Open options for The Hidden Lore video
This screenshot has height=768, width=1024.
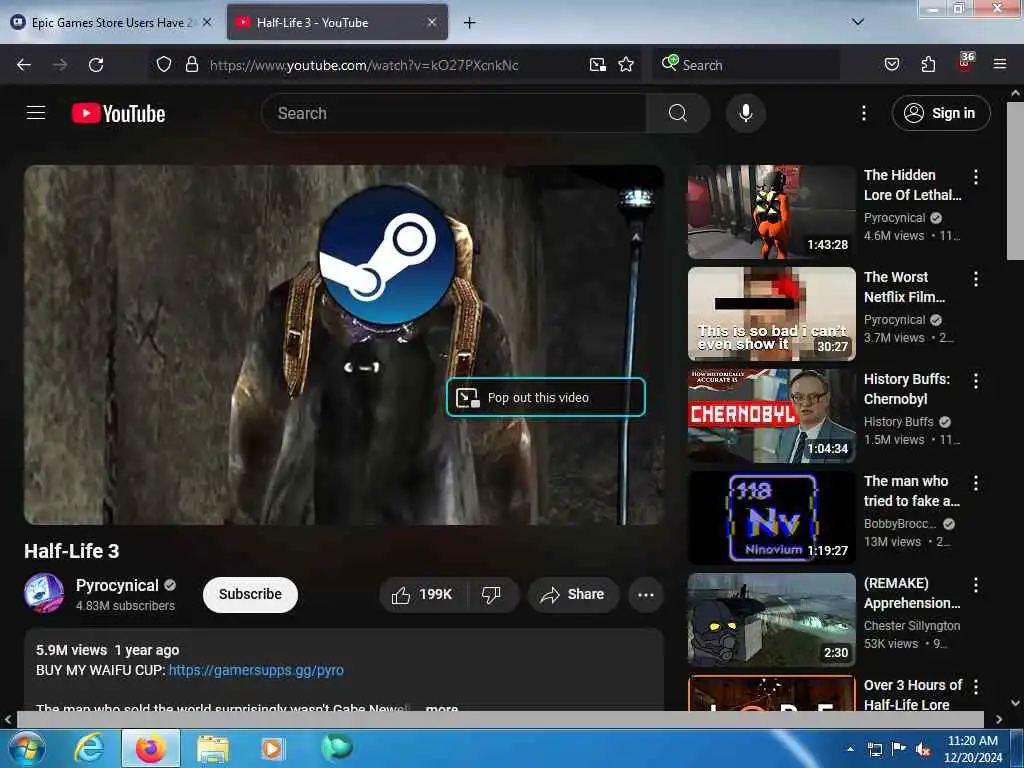pyautogui.click(x=976, y=176)
